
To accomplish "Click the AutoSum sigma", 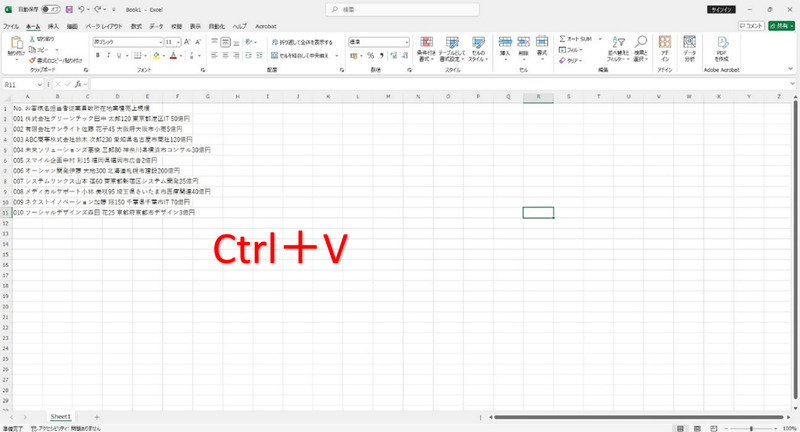I will coord(562,39).
